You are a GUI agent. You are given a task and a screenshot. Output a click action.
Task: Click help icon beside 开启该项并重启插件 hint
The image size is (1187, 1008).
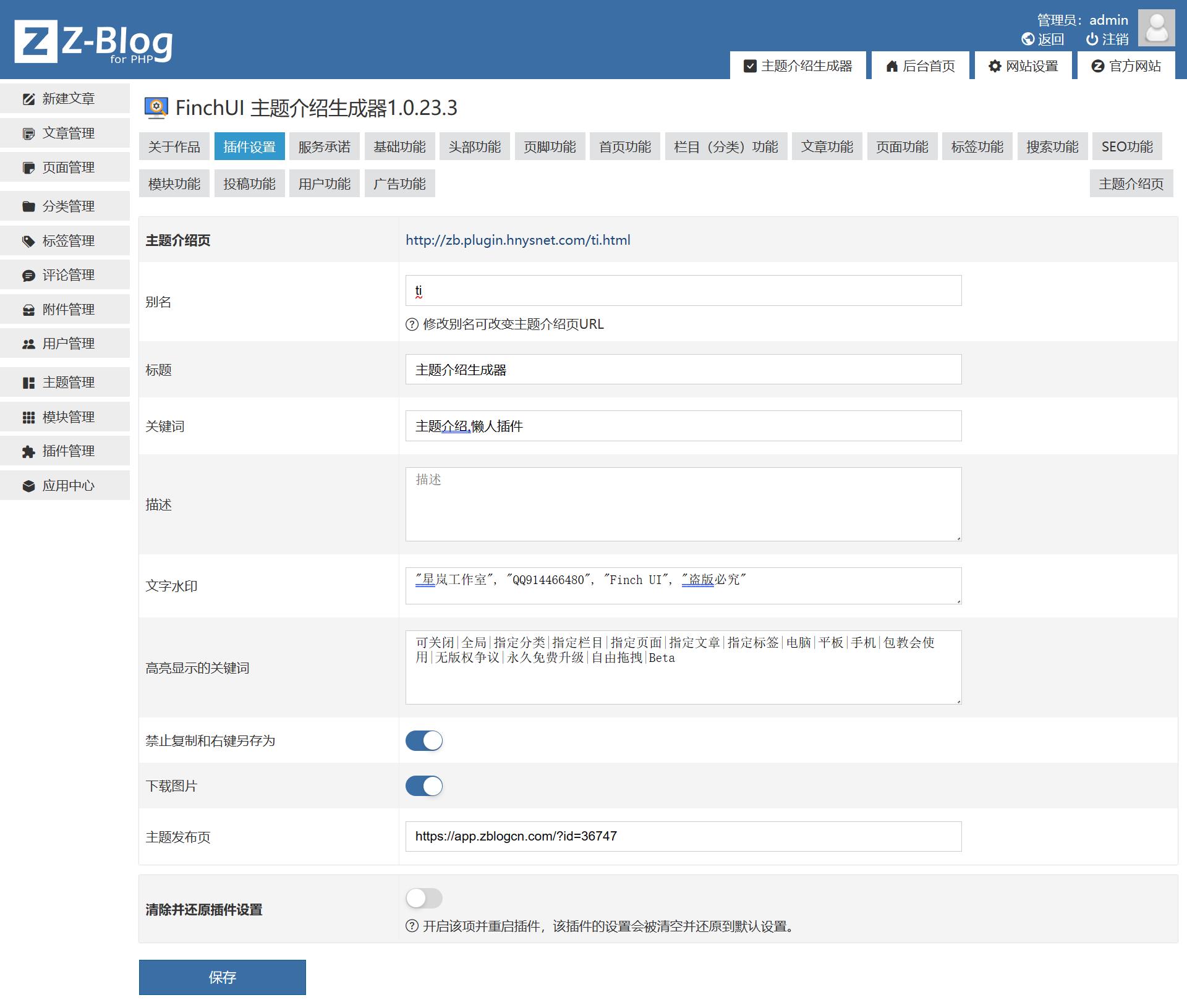[x=412, y=926]
